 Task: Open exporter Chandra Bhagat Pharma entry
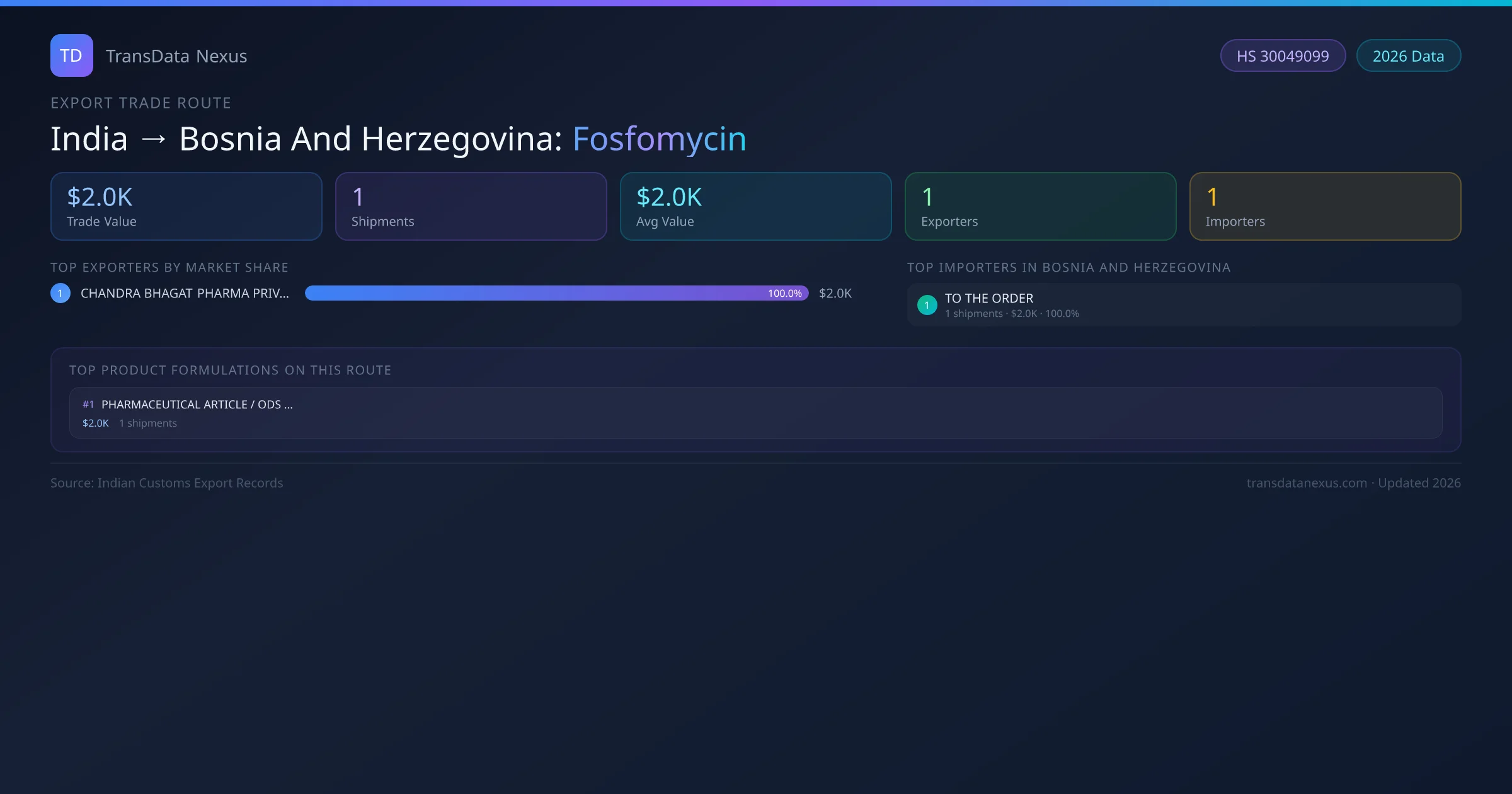[185, 293]
